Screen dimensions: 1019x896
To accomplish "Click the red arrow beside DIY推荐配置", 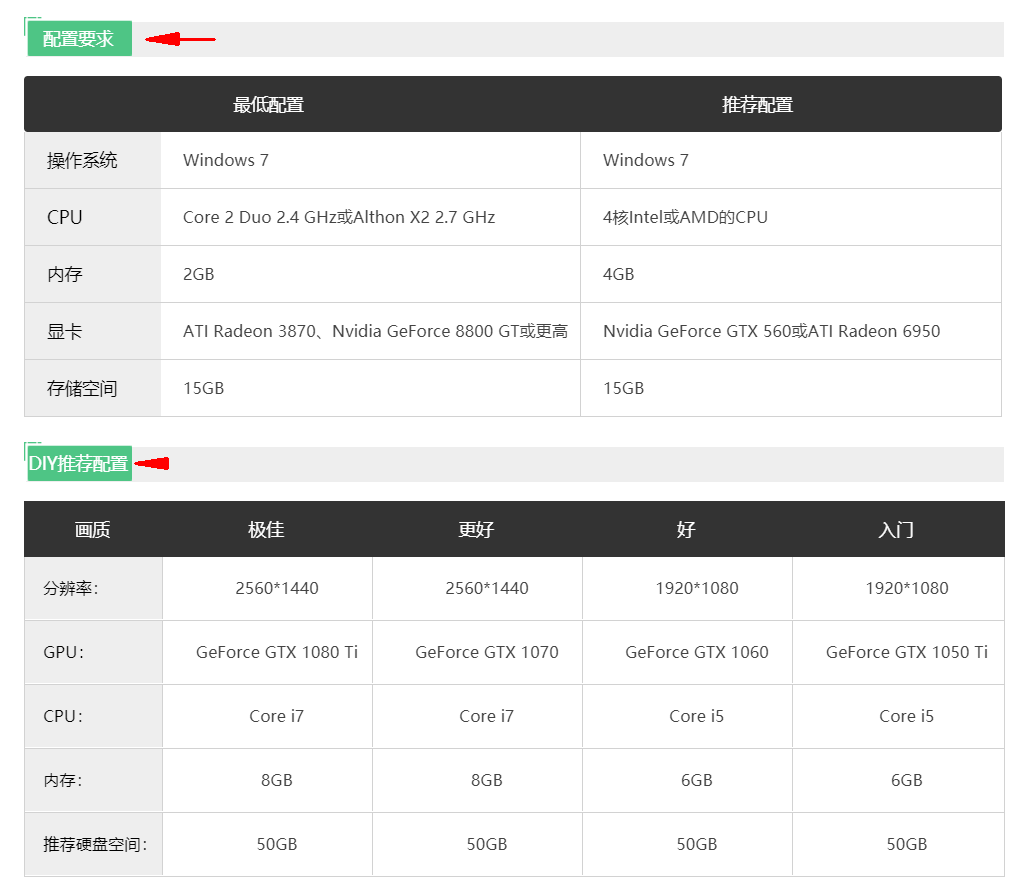I will [x=152, y=464].
